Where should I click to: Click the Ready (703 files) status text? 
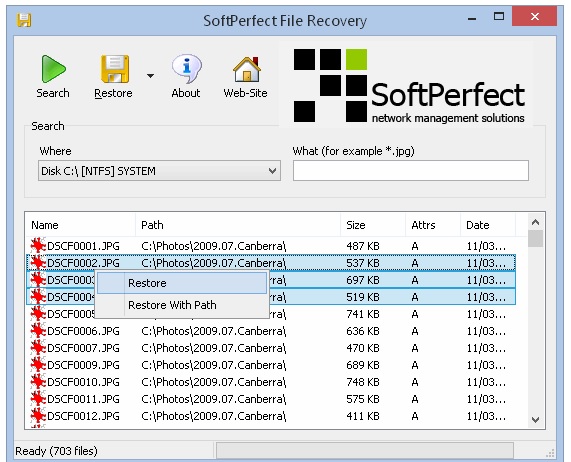[56, 451]
